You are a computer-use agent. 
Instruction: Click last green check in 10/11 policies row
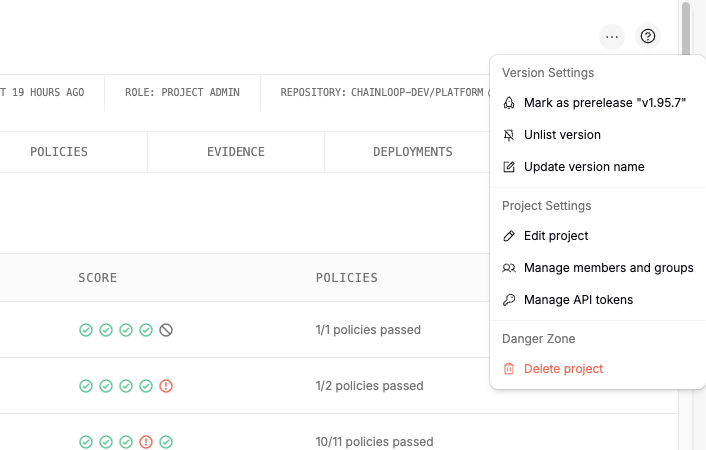point(166,441)
